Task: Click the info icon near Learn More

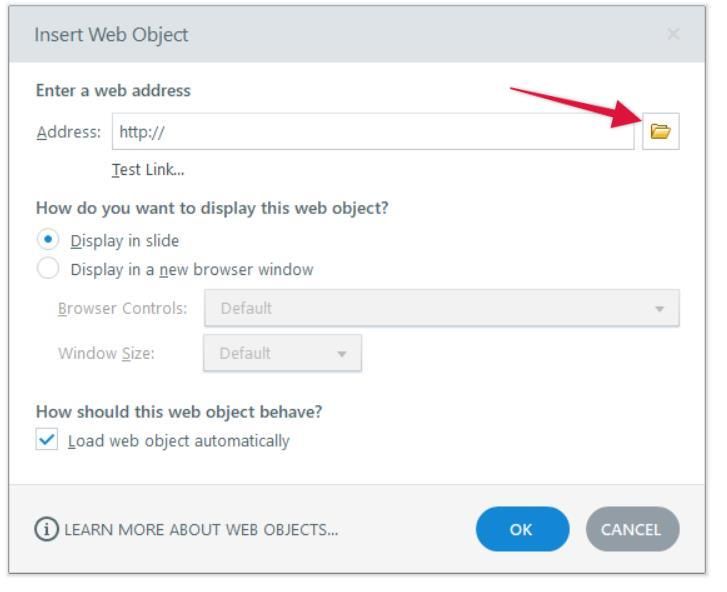Action: coord(47,530)
